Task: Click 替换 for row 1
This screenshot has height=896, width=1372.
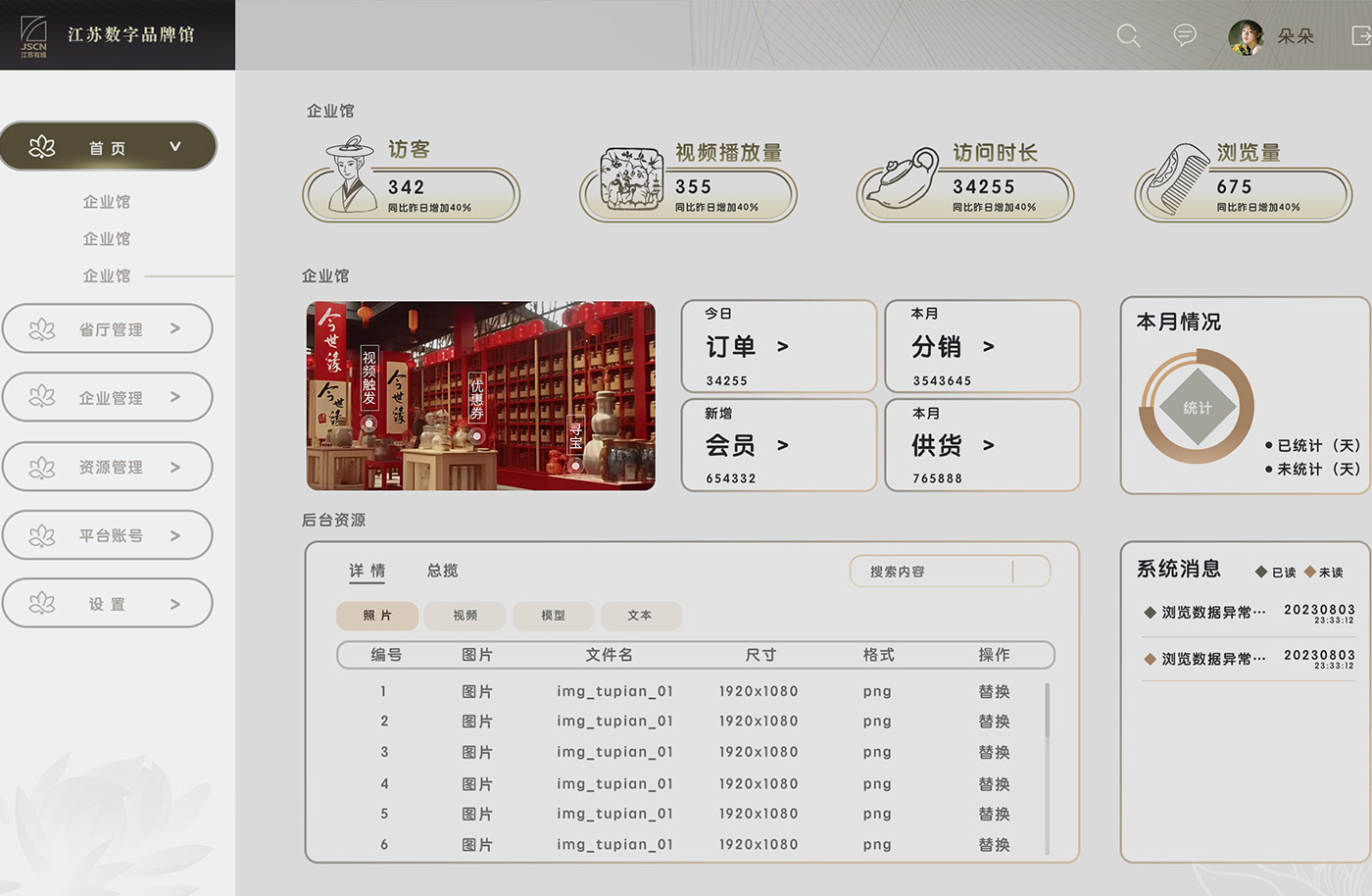Action: tap(994, 692)
